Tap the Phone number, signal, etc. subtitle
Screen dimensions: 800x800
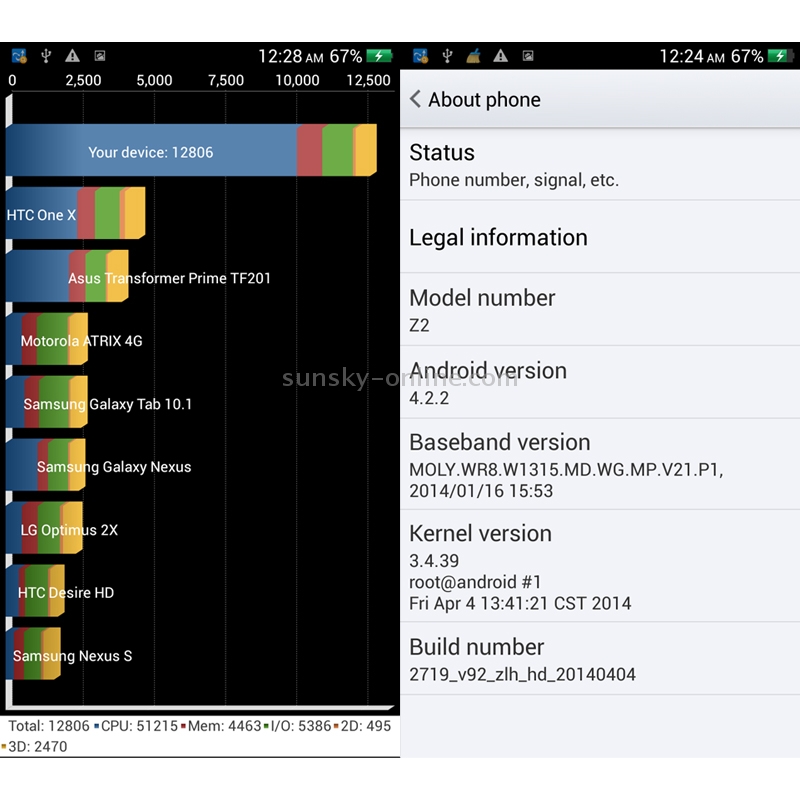514,180
